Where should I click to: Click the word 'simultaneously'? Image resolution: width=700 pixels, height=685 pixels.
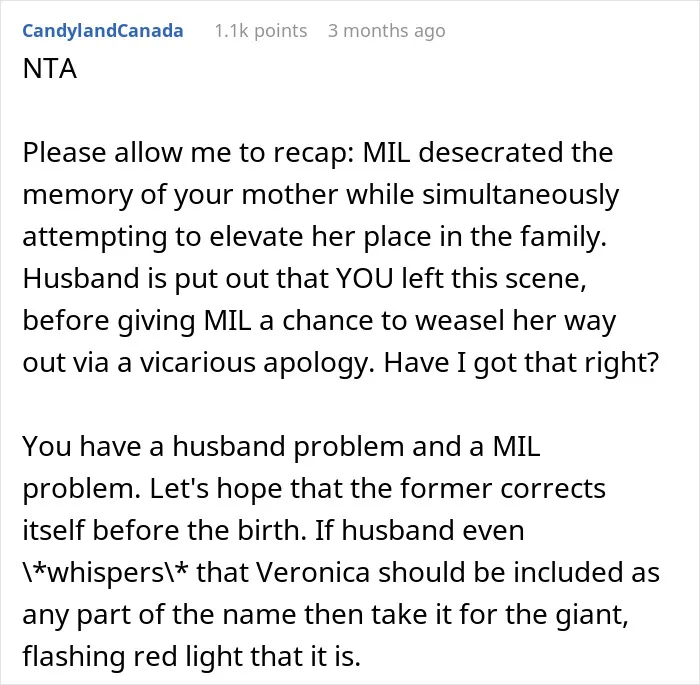pos(521,195)
